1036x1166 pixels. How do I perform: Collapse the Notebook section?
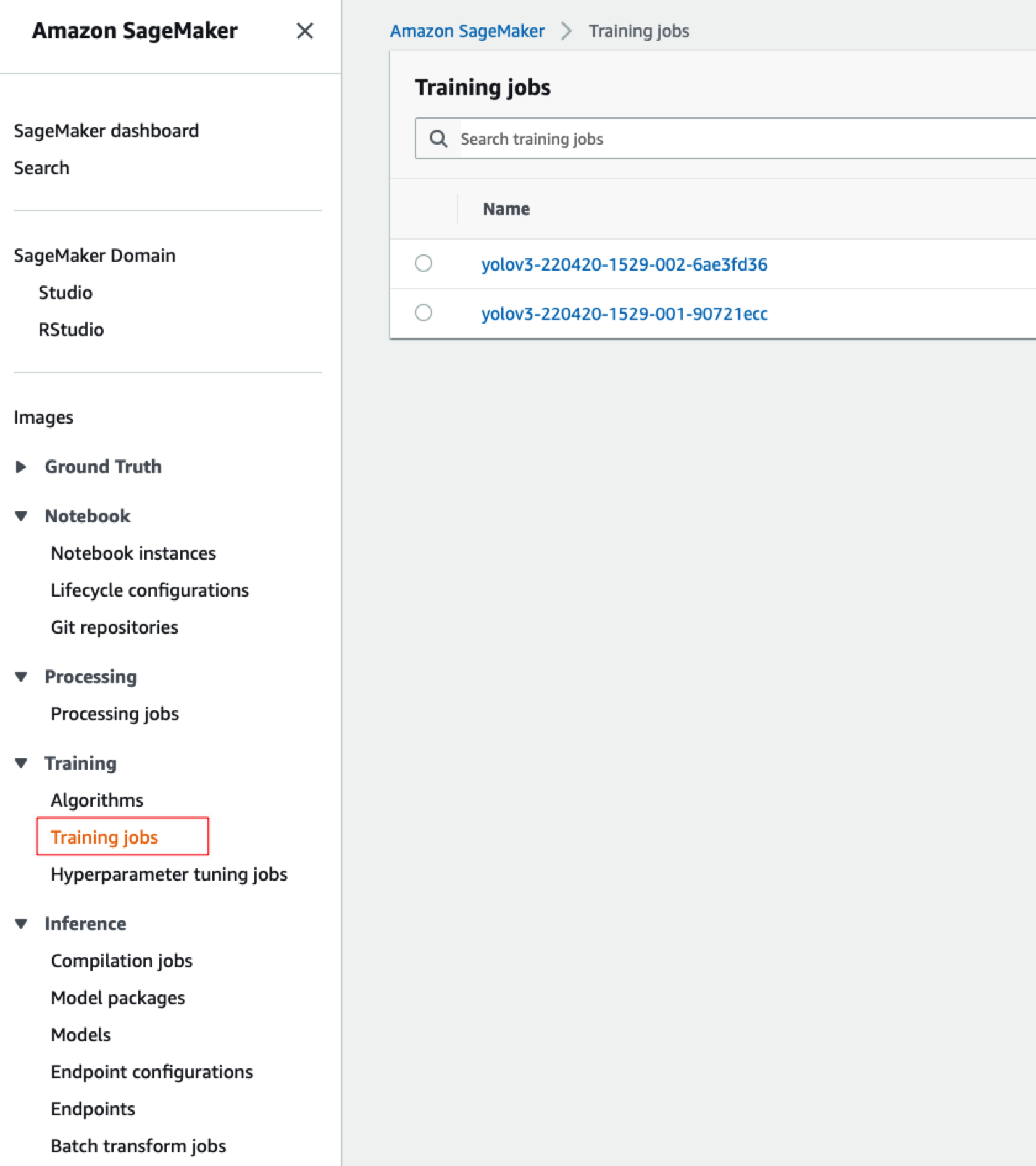click(21, 516)
